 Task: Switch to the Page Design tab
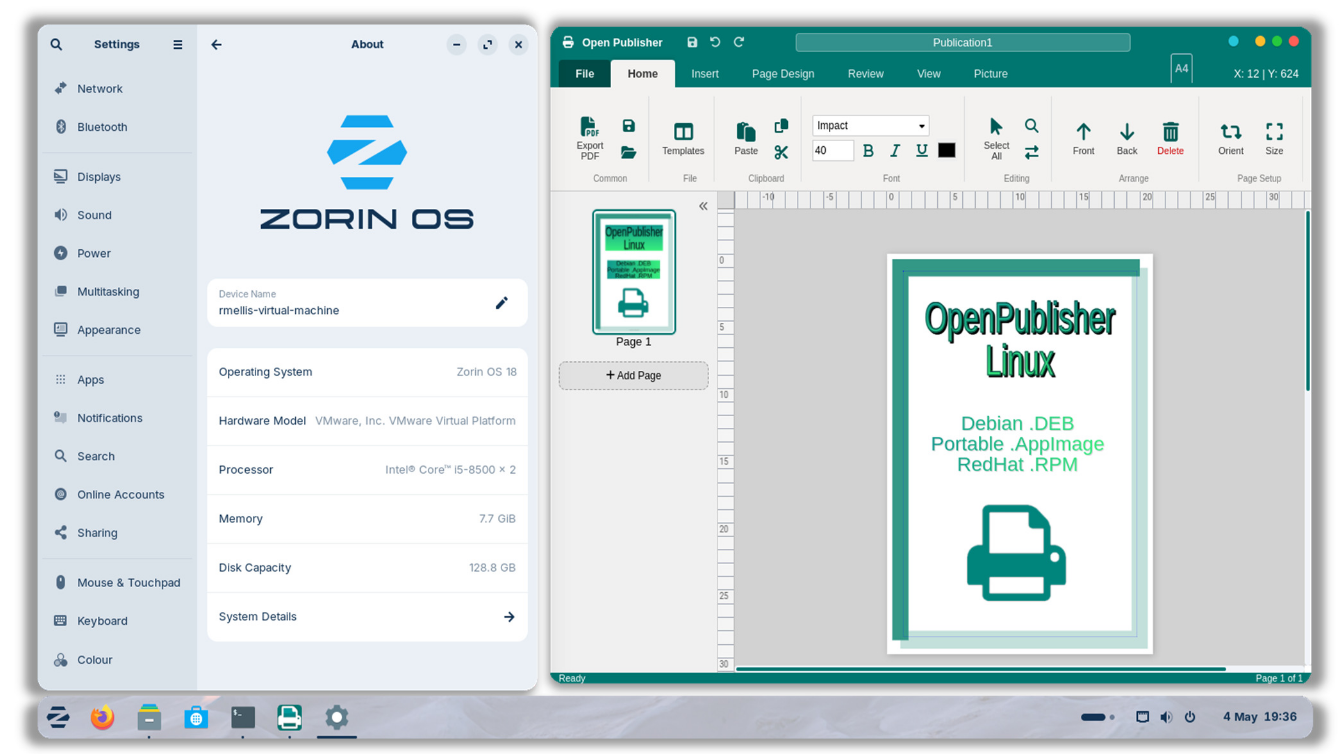(783, 74)
